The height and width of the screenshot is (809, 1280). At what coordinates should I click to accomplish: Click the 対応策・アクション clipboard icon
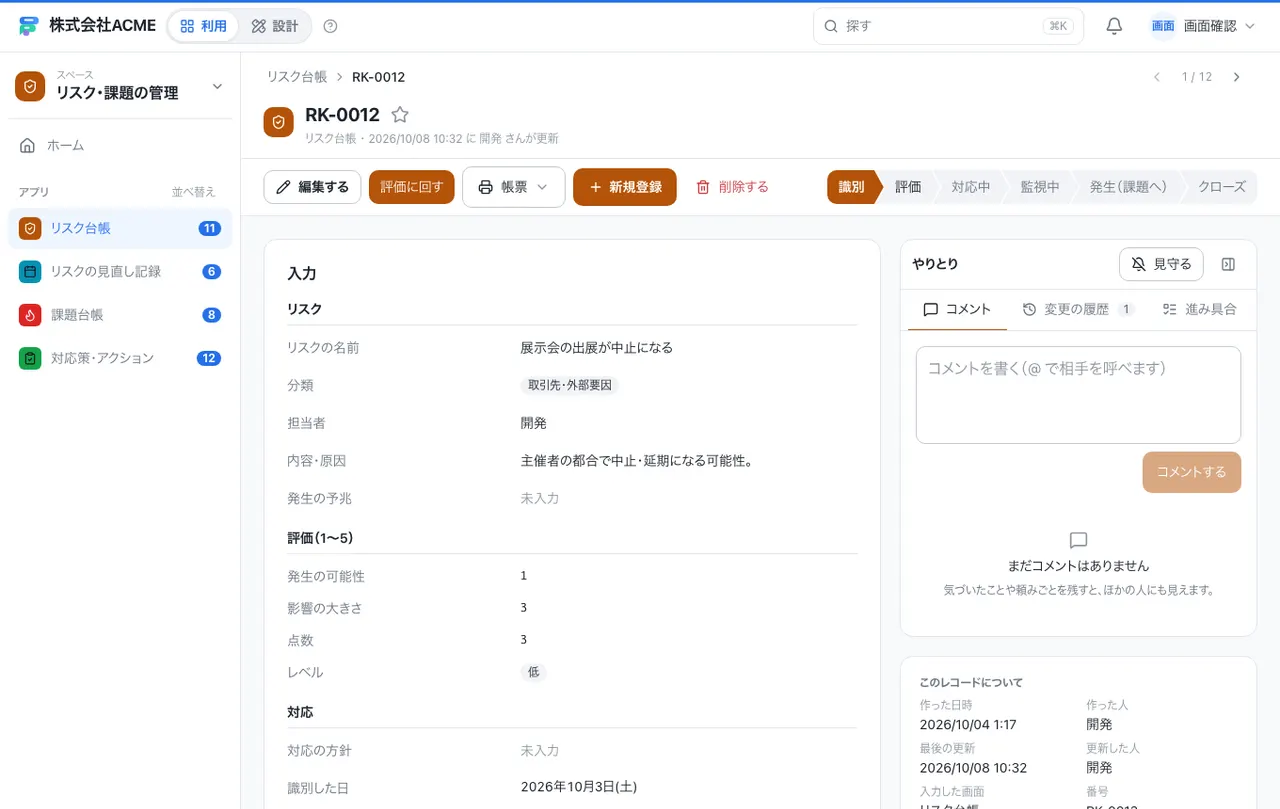point(30,358)
